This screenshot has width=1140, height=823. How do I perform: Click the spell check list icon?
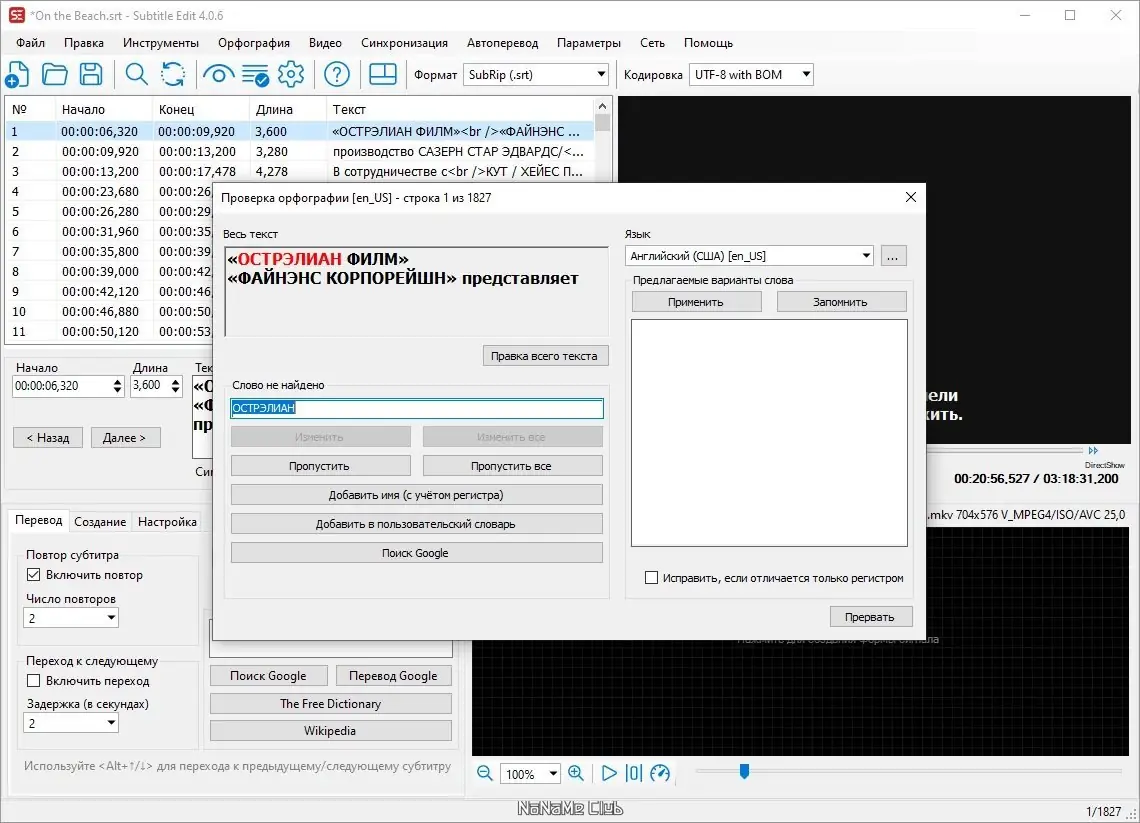255,75
